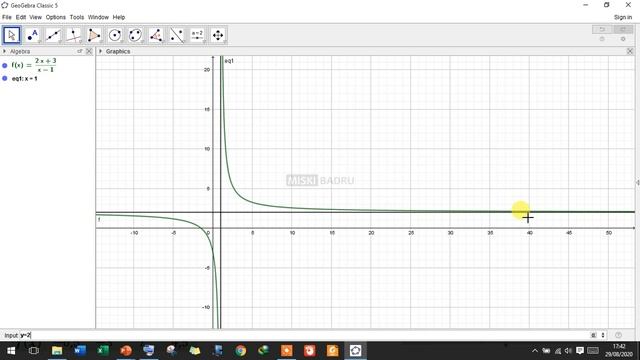This screenshot has height=360, width=640.
Task: Expand the Graphics style bar triangle
Action: pyautogui.click(x=100, y=51)
